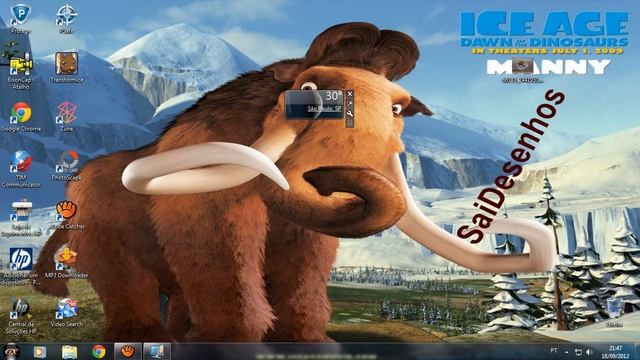This screenshot has width=640, height=360.
Task: Select the blue HP add device icon
Action: coord(21,267)
